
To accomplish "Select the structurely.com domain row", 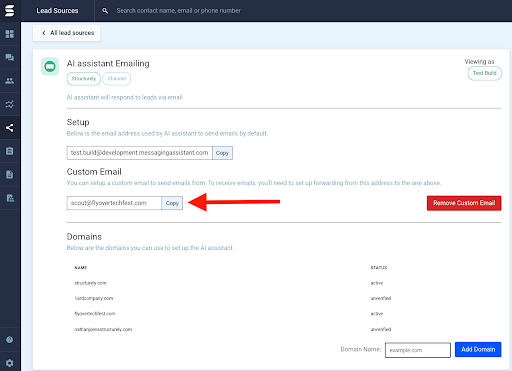I will [284, 283].
